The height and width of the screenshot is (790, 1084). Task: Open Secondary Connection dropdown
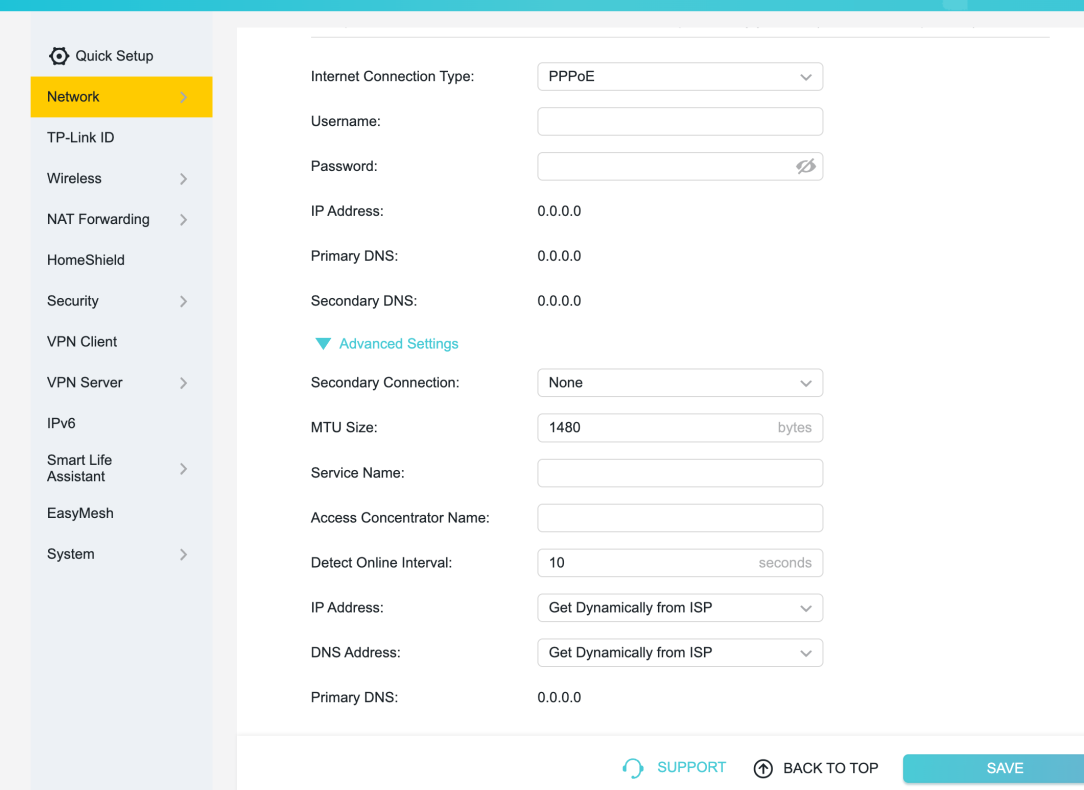click(x=680, y=383)
